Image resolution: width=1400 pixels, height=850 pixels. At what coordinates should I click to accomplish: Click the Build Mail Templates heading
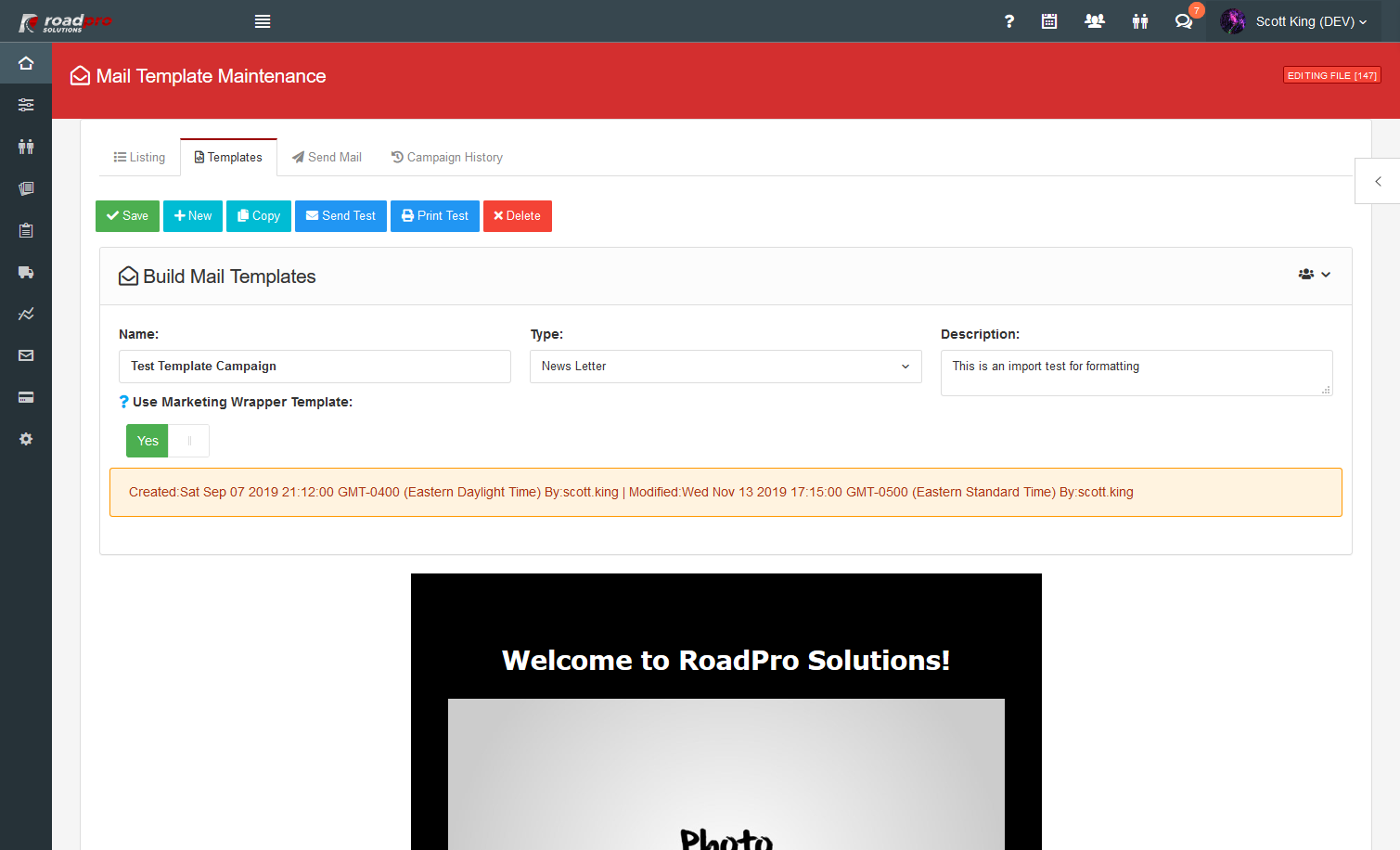[229, 277]
